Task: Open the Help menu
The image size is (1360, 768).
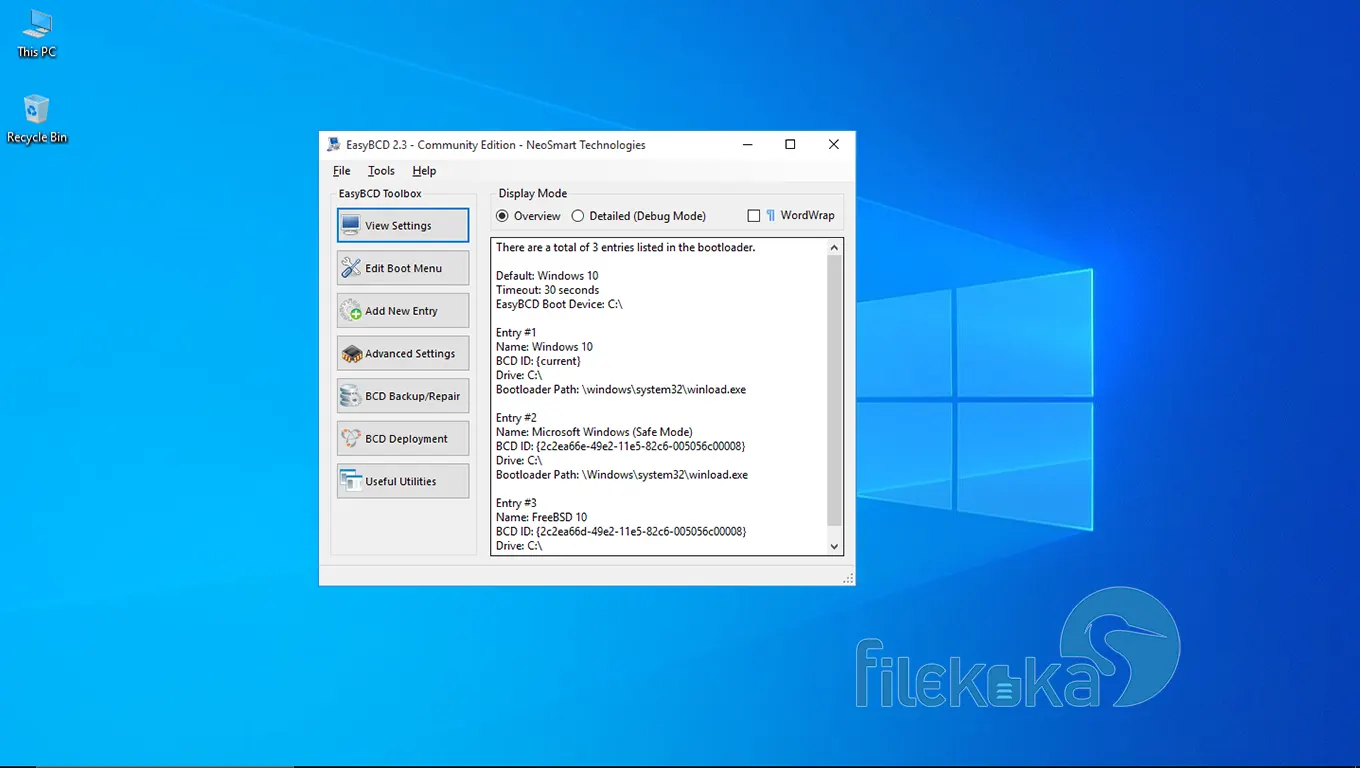Action: [x=424, y=171]
